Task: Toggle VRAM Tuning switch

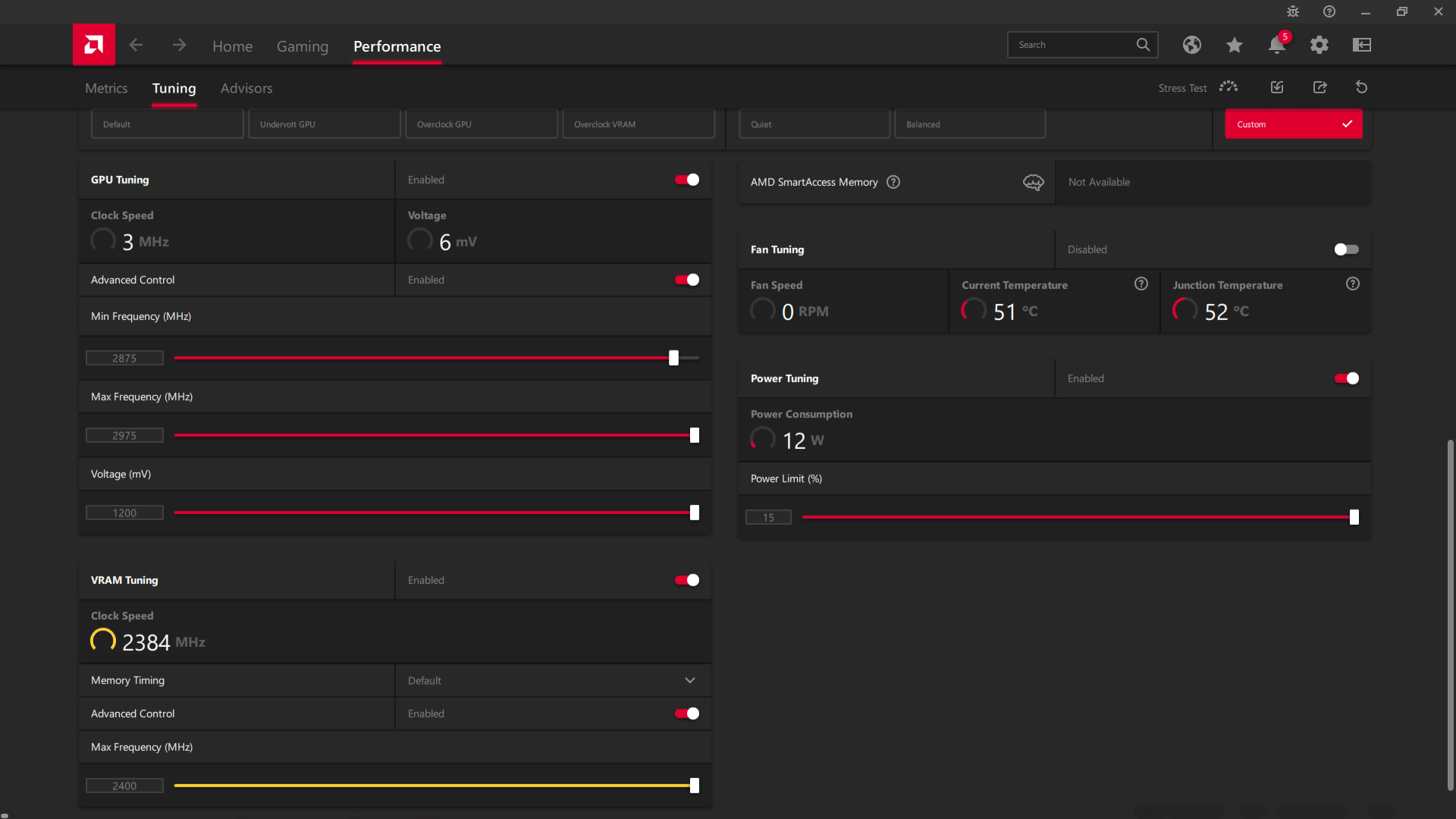Action: pyautogui.click(x=687, y=580)
